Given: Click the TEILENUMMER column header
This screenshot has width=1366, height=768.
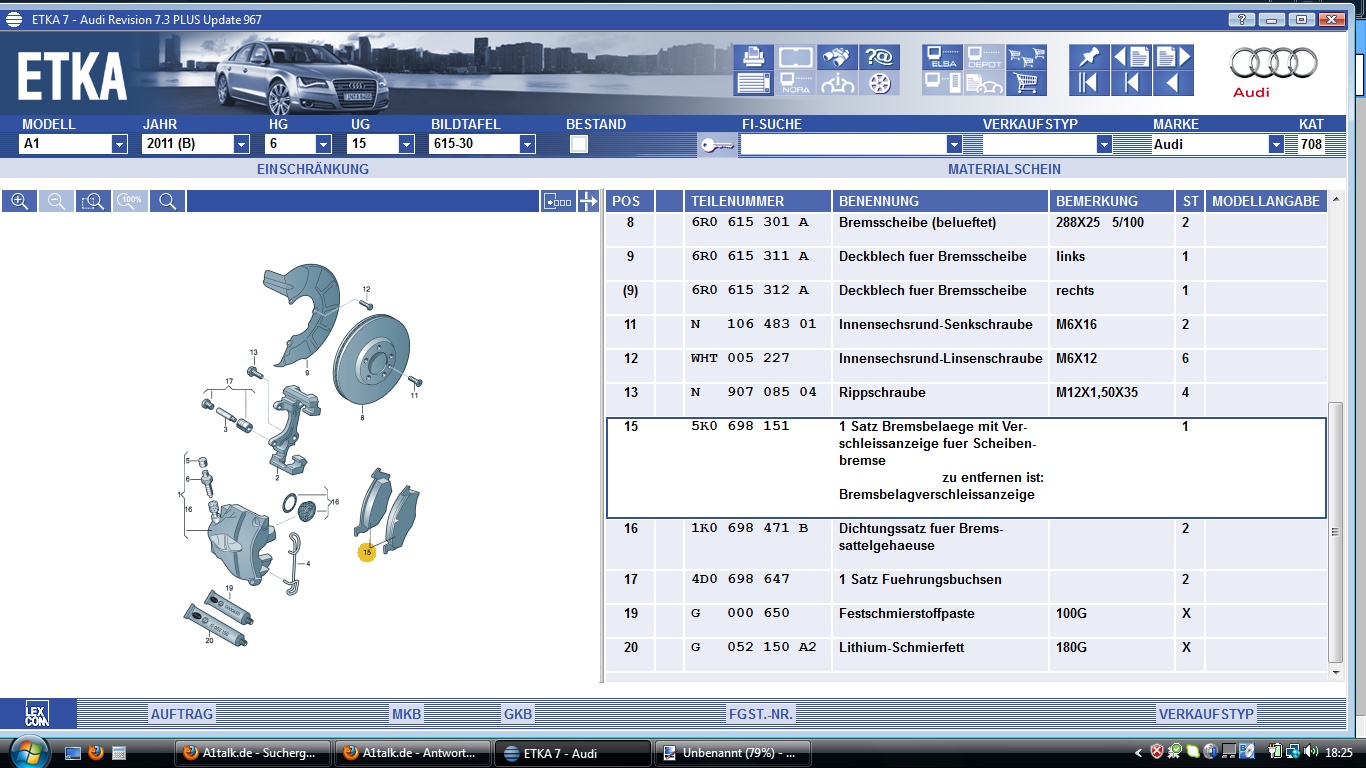Looking at the screenshot, I should point(759,201).
